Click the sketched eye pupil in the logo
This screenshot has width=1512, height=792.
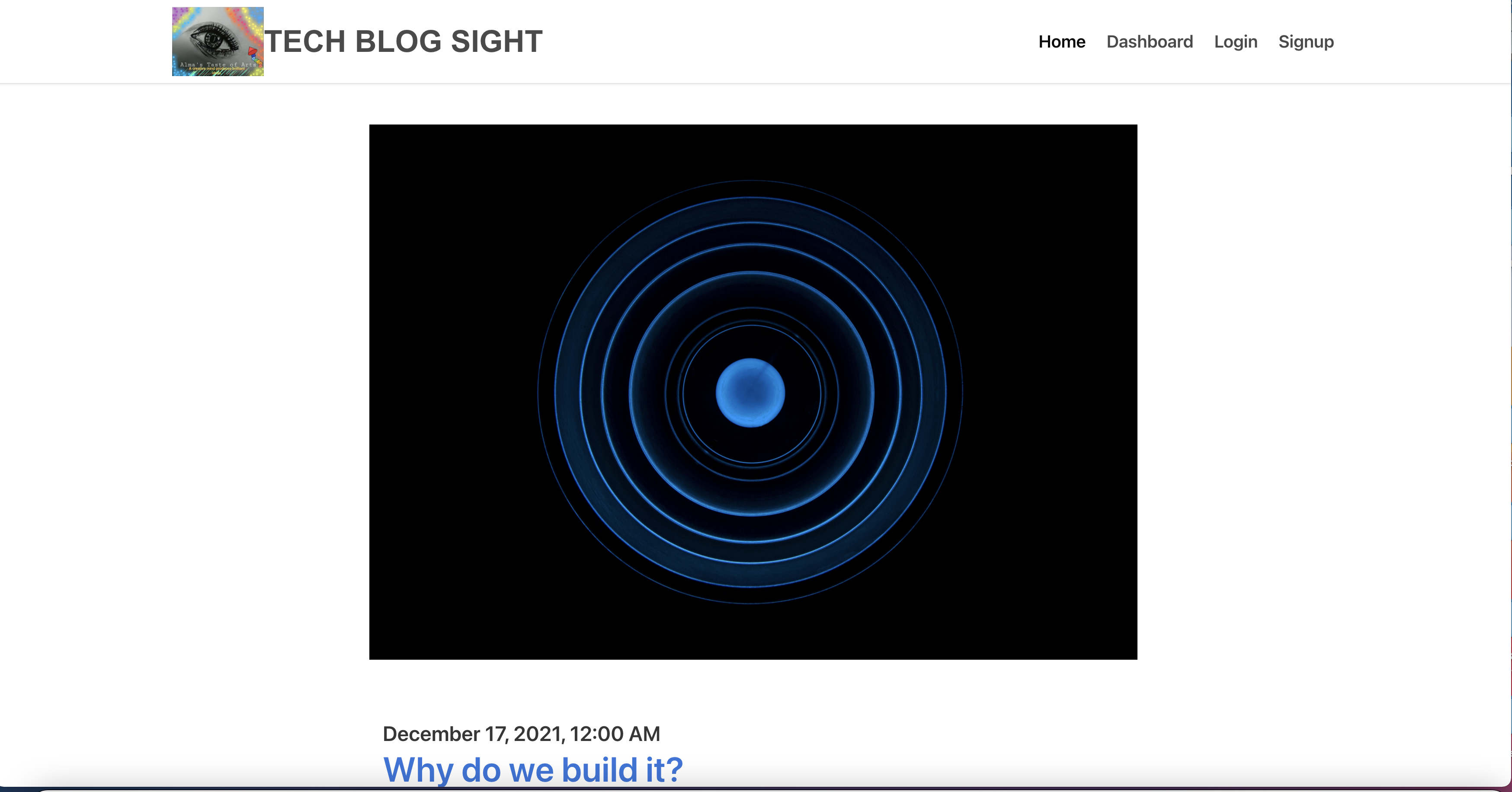click(213, 40)
